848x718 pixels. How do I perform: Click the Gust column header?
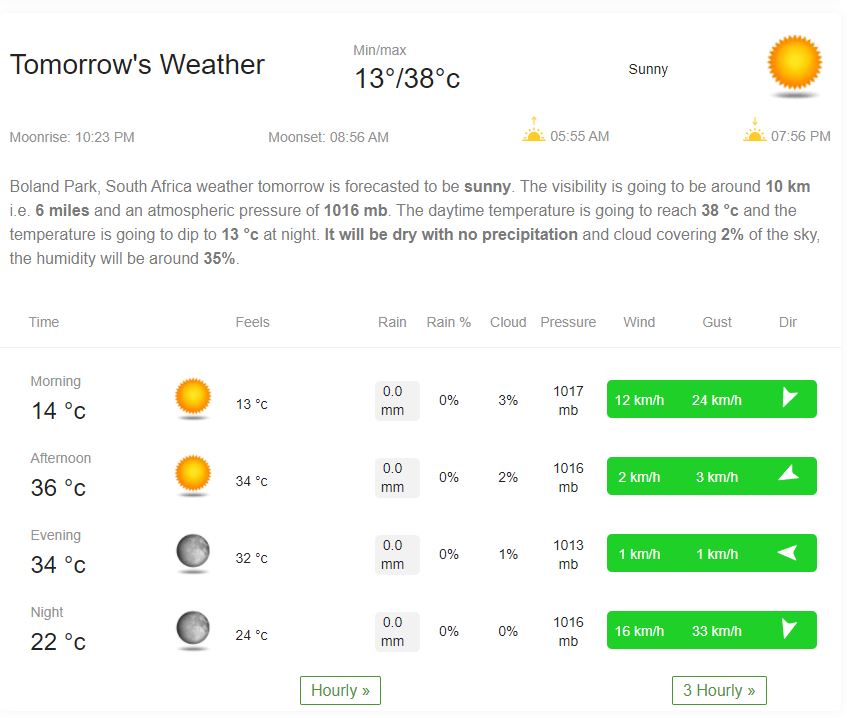coord(717,322)
